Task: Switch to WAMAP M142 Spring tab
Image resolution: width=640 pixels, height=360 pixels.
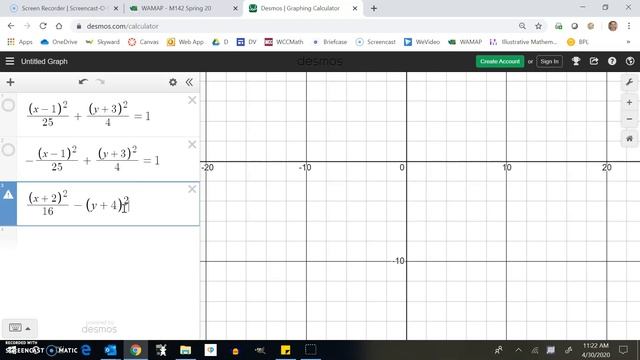Action: coord(176,8)
